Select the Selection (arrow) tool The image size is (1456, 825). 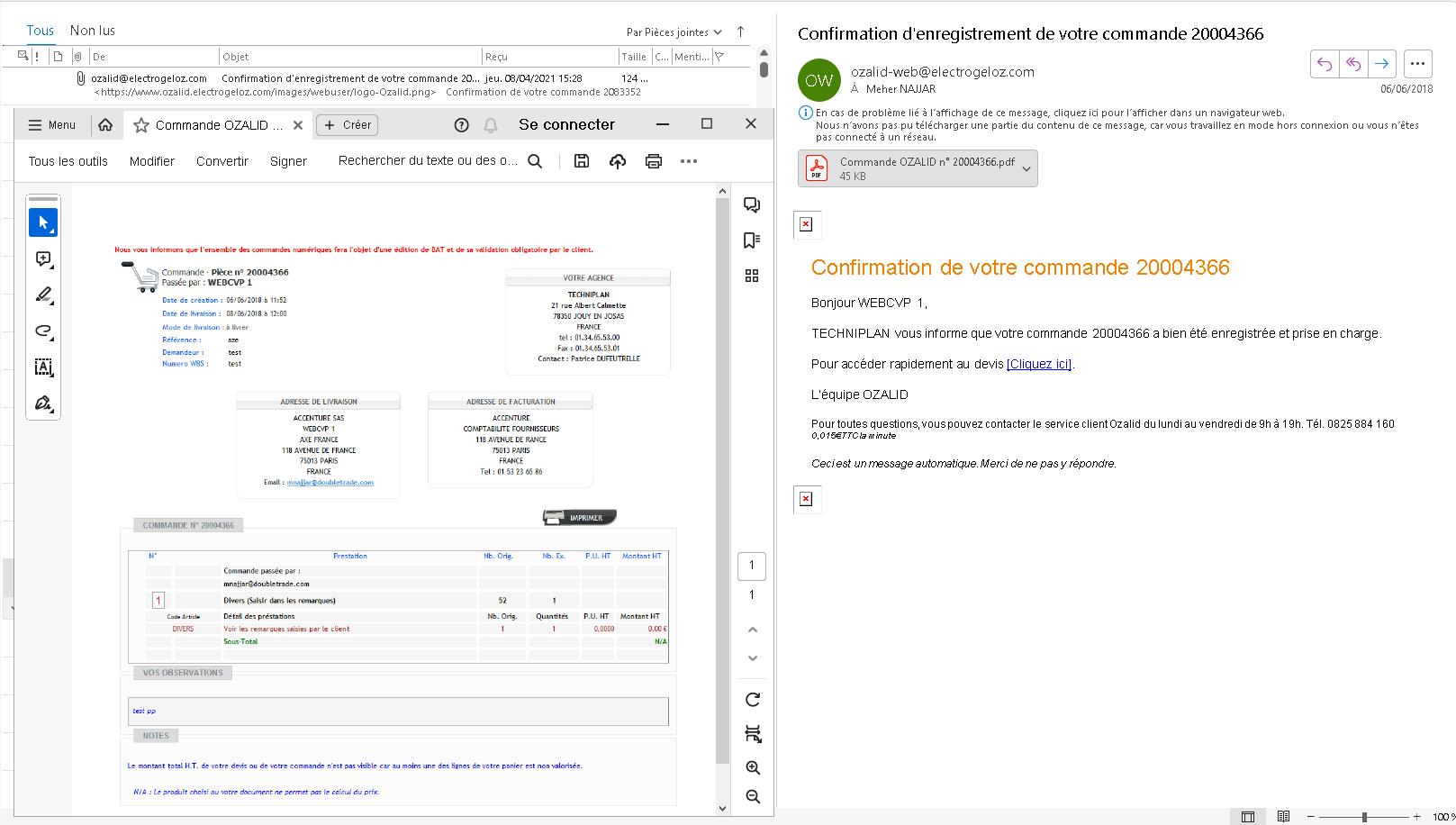point(42,222)
